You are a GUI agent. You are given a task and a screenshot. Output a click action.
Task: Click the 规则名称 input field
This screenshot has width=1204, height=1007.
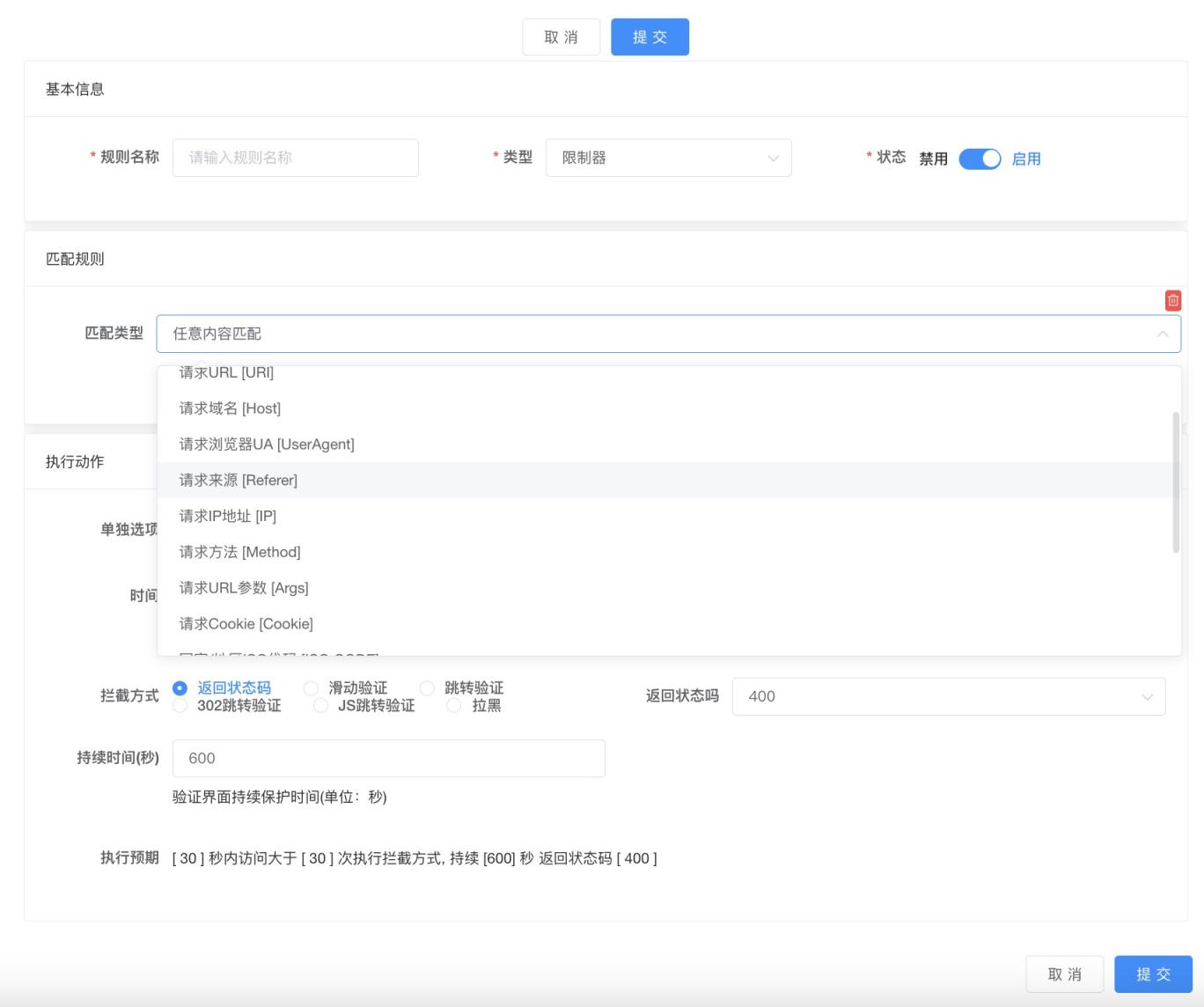click(296, 158)
